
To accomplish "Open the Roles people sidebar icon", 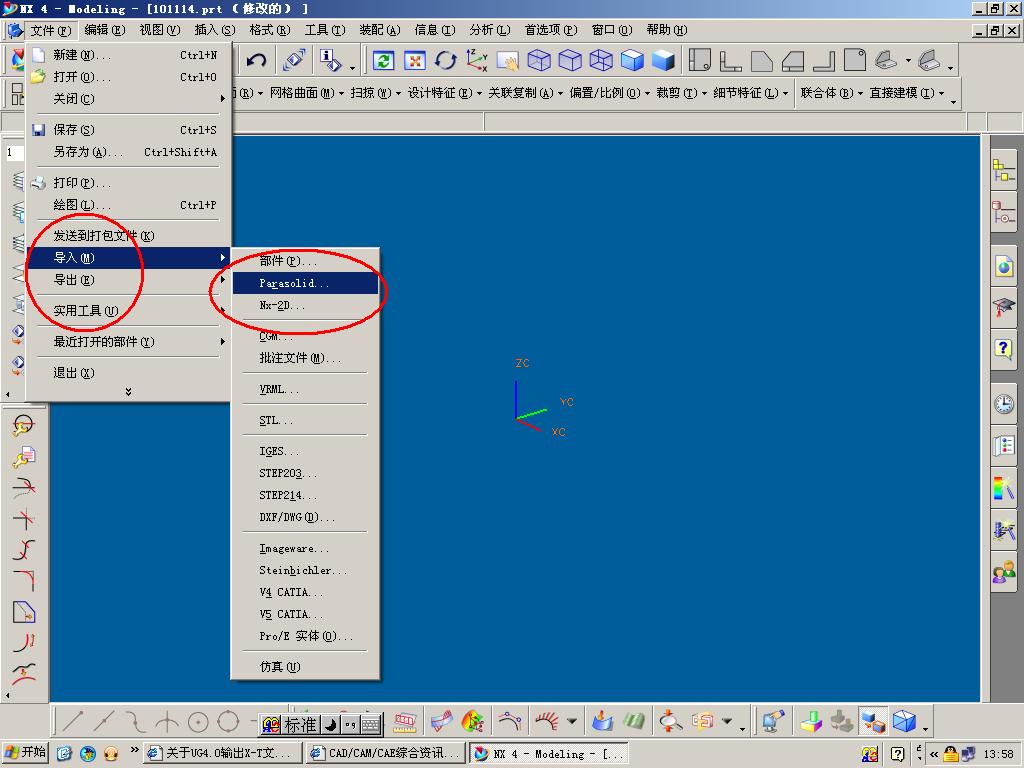I will 1004,573.
